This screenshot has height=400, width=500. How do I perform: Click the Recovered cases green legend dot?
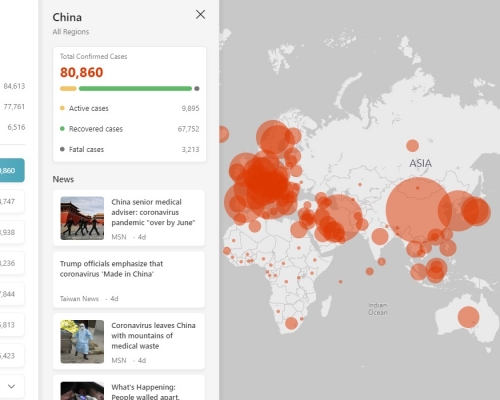pyautogui.click(x=62, y=128)
